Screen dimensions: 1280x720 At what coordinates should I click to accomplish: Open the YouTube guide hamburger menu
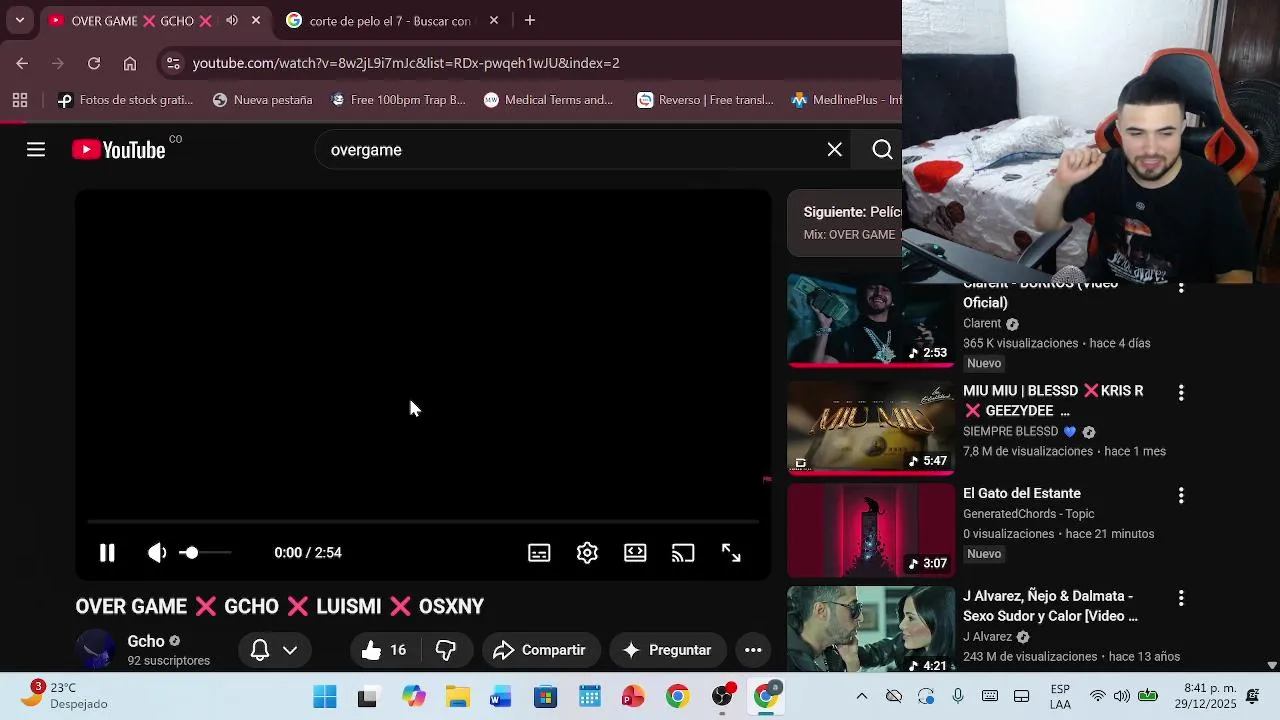pyautogui.click(x=36, y=150)
